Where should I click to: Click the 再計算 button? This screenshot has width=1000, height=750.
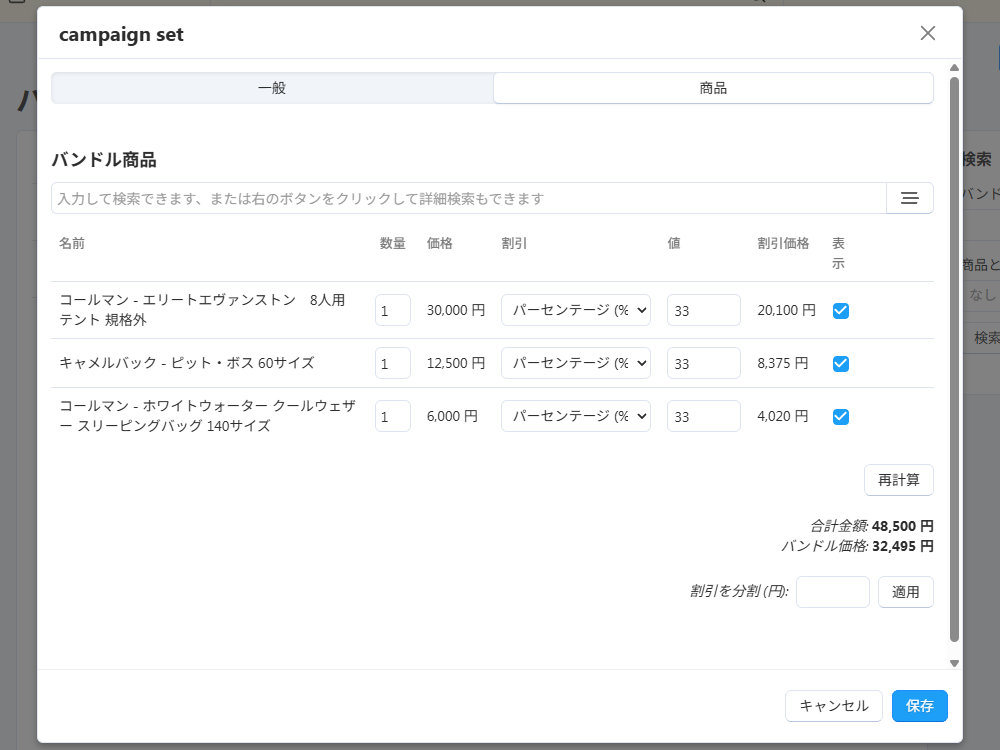898,480
